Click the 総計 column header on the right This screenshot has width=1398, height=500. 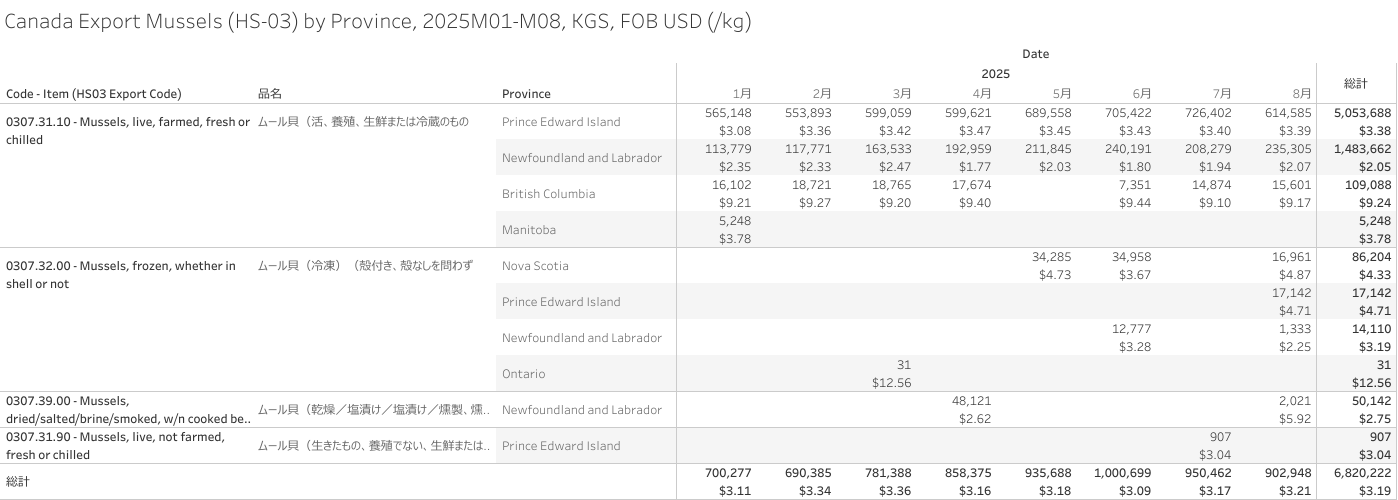tap(1356, 83)
